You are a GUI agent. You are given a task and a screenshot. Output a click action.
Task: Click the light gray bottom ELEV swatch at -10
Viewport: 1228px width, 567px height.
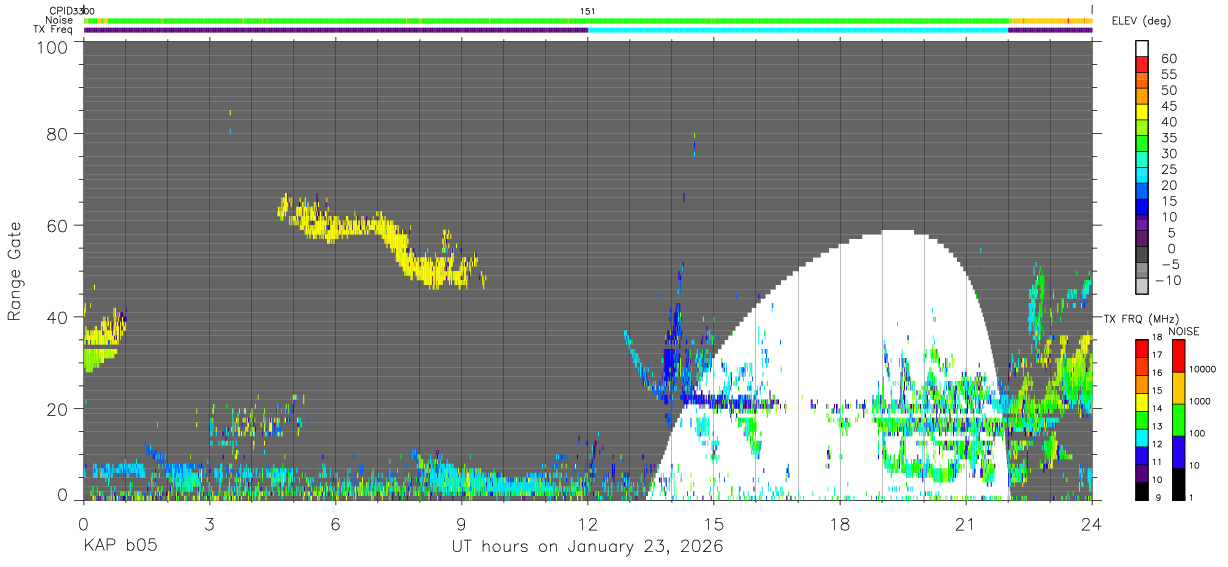[1142, 284]
